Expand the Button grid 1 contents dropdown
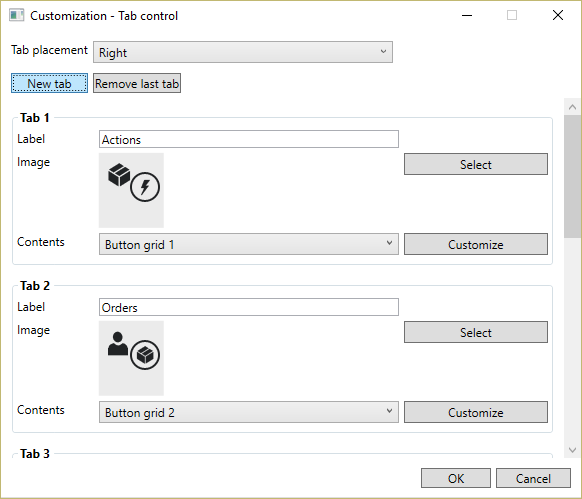The height and width of the screenshot is (499, 582). (x=249, y=244)
